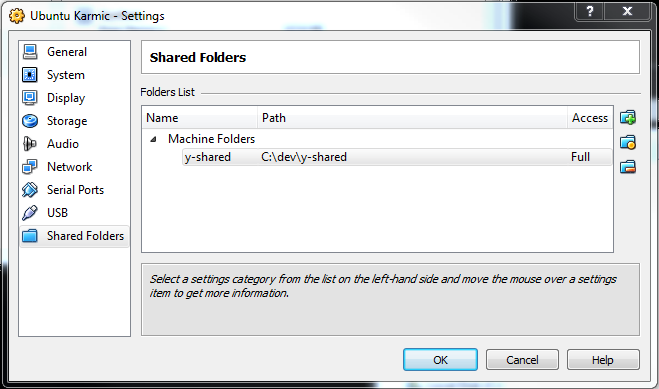Select the System settings category

(x=74, y=75)
